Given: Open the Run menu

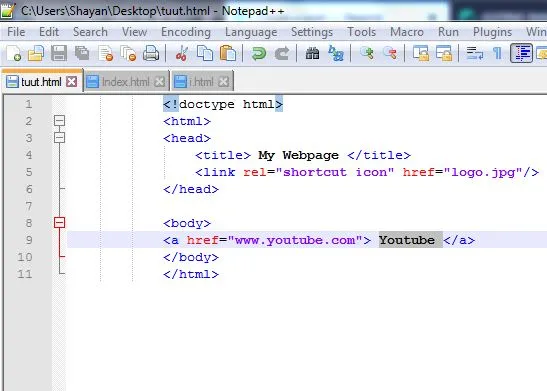Looking at the screenshot, I should 448,32.
